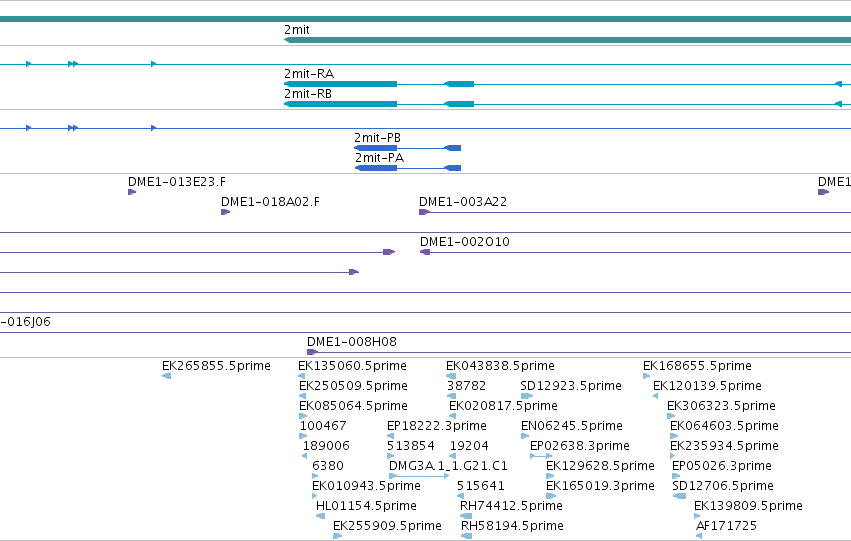Click the EK255909.5prime arrow glyph

click(x=338, y=536)
